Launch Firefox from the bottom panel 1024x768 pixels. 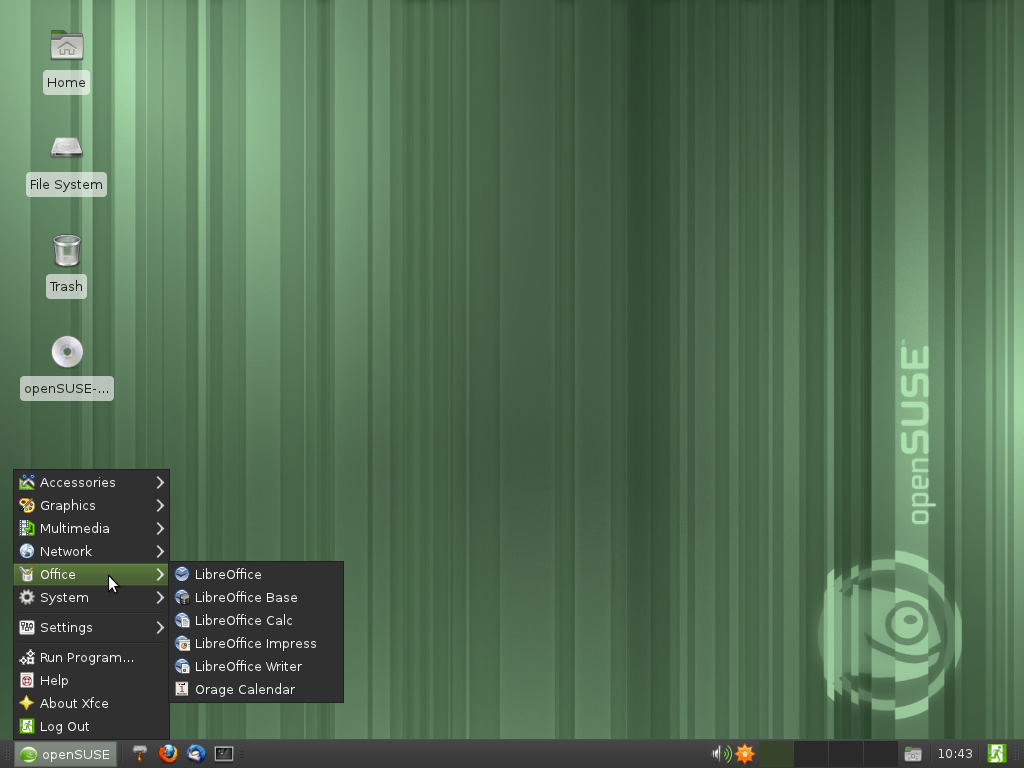click(x=168, y=754)
